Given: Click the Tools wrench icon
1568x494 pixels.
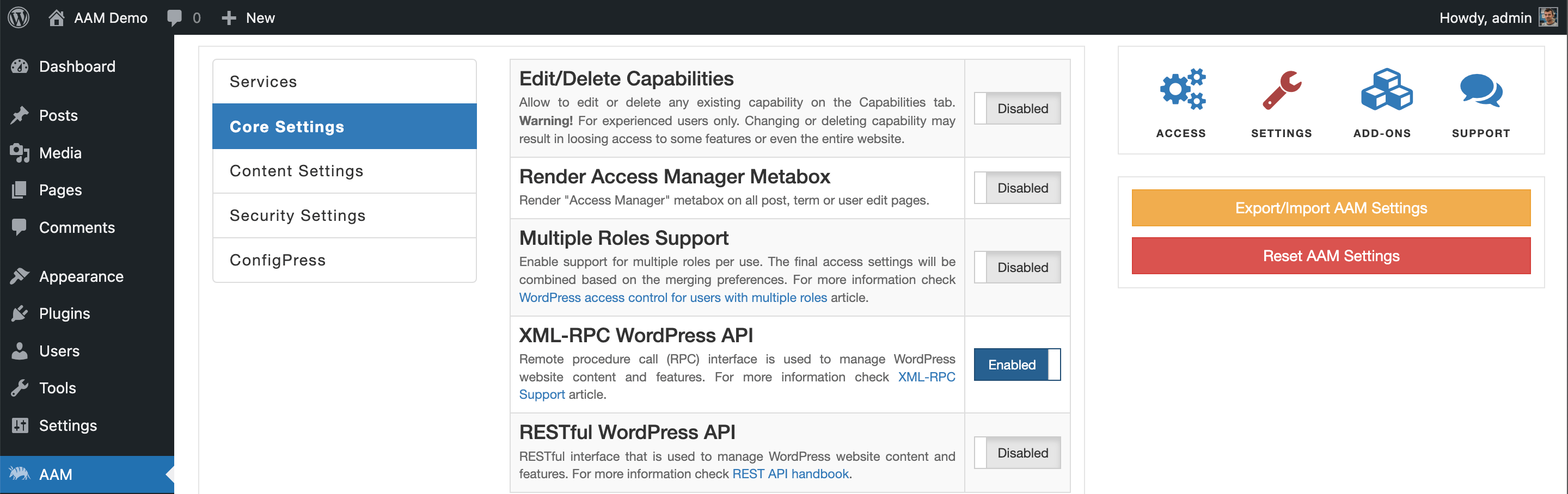Looking at the screenshot, I should tap(20, 388).
